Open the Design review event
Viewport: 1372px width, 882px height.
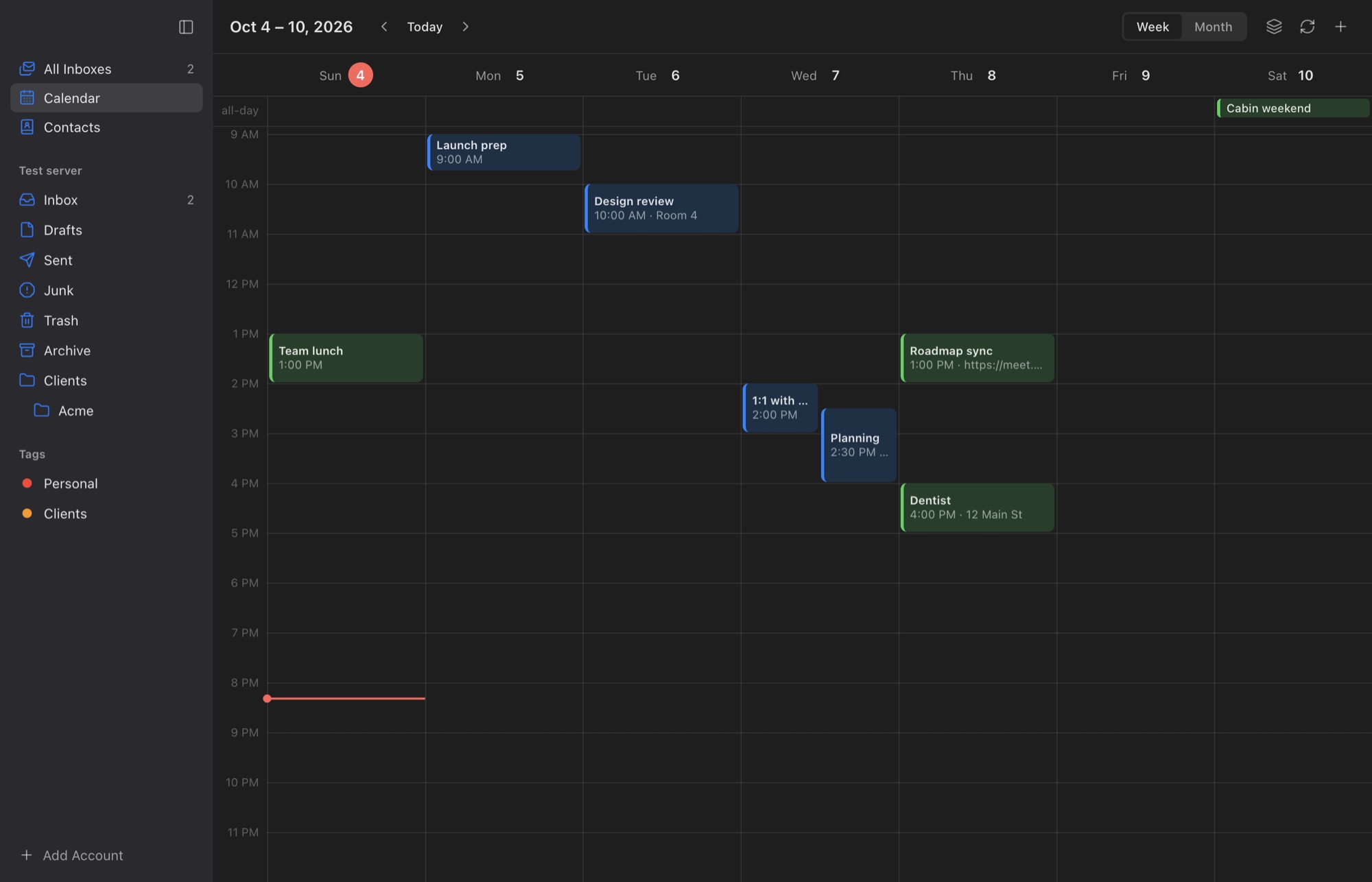661,208
